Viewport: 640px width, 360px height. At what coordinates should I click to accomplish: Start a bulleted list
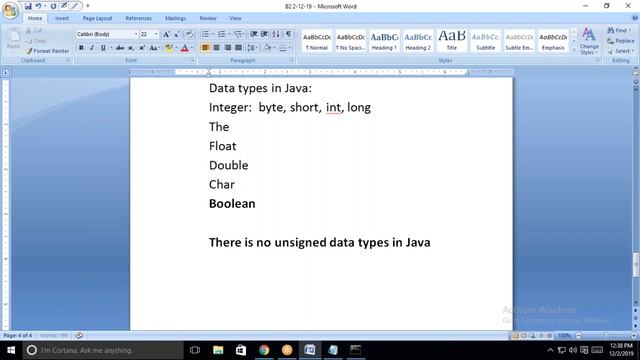[x=205, y=34]
